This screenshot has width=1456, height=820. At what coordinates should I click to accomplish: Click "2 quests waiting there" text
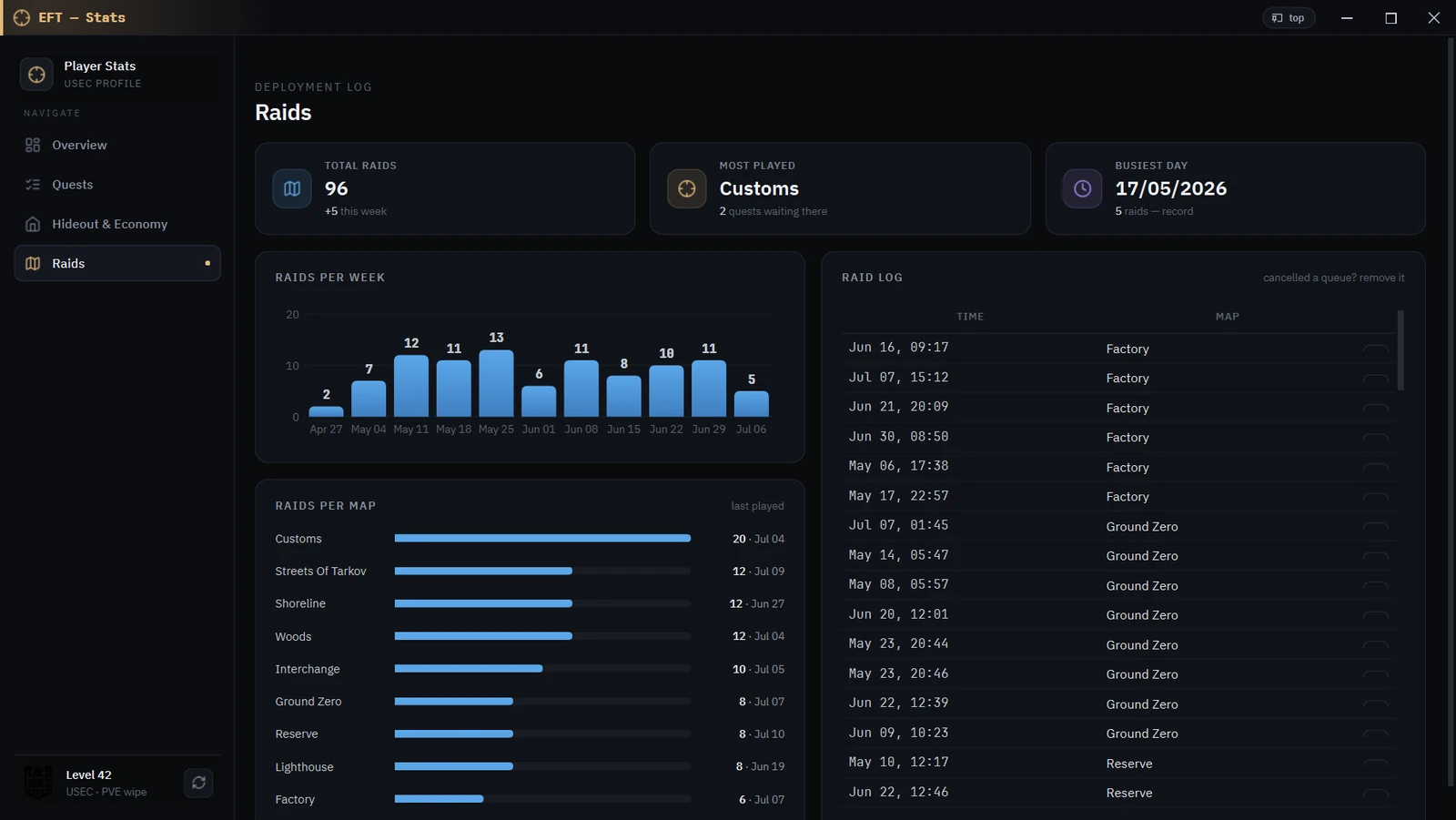[x=773, y=211]
